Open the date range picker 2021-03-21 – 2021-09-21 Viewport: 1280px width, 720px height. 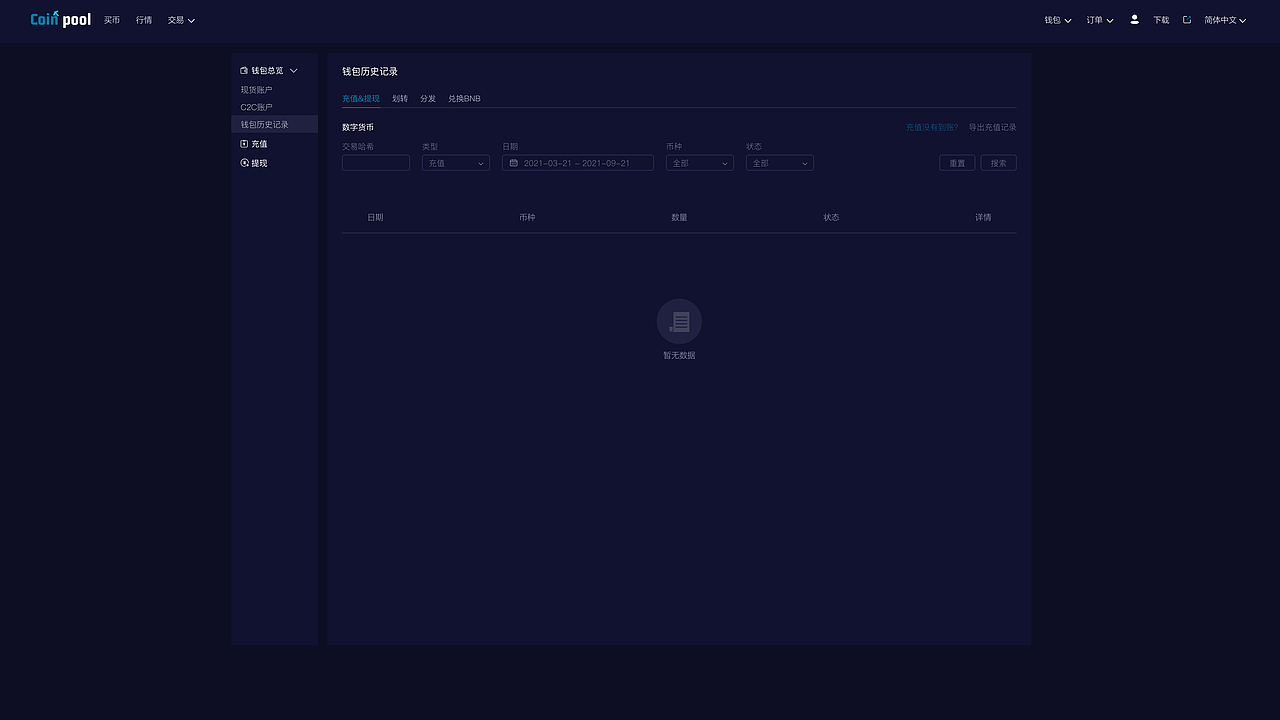tap(578, 163)
